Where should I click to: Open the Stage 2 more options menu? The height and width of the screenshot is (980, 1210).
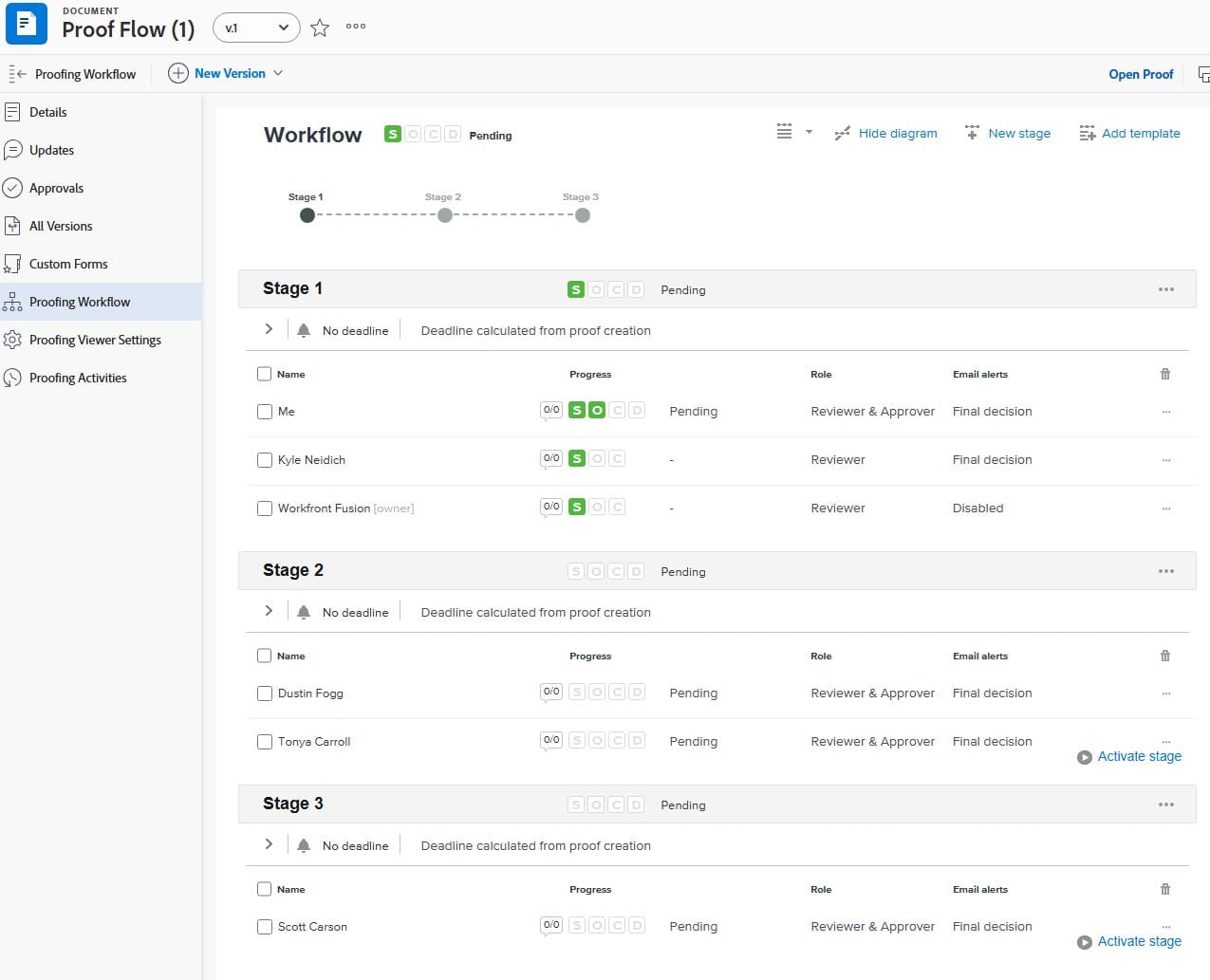point(1166,571)
